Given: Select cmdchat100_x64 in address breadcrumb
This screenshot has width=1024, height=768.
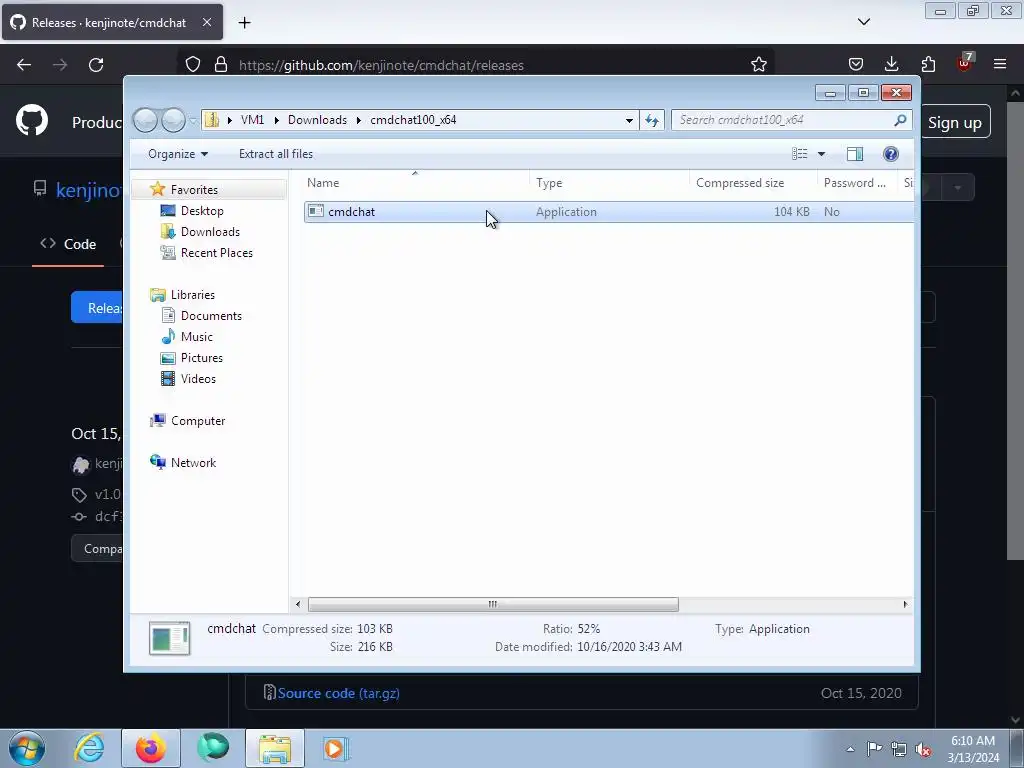Looking at the screenshot, I should (x=413, y=120).
